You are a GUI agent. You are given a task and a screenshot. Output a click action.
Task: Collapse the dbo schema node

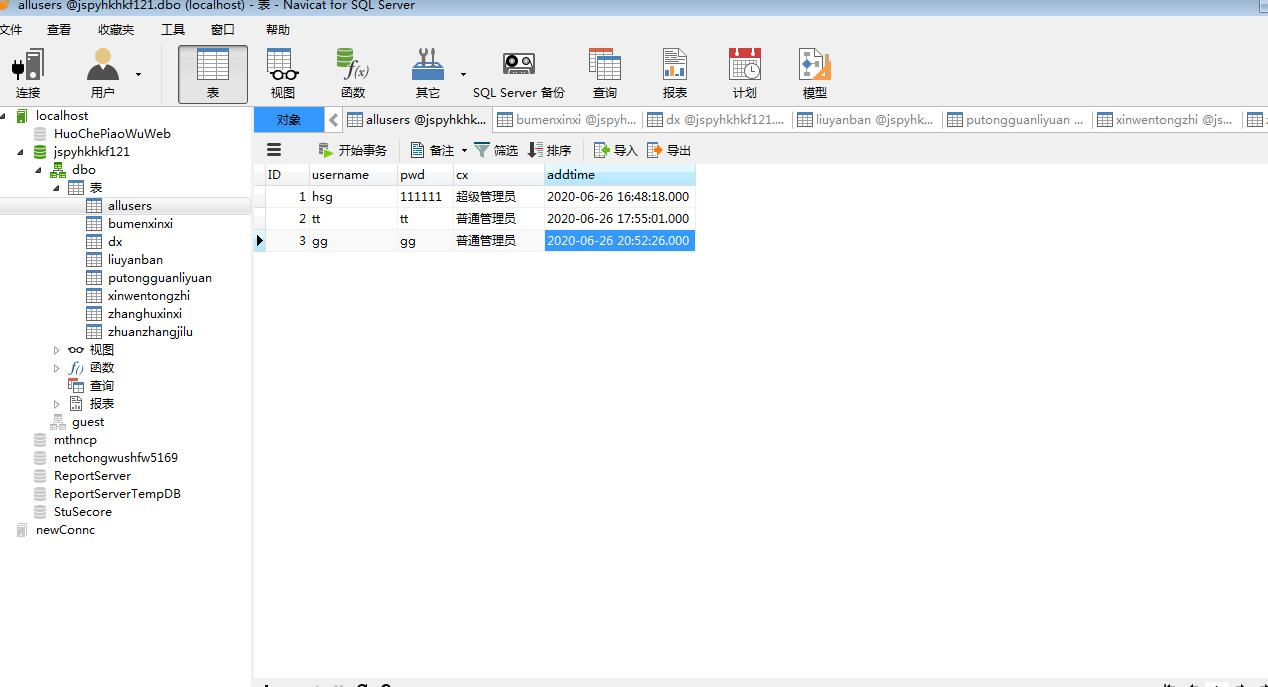[39, 170]
